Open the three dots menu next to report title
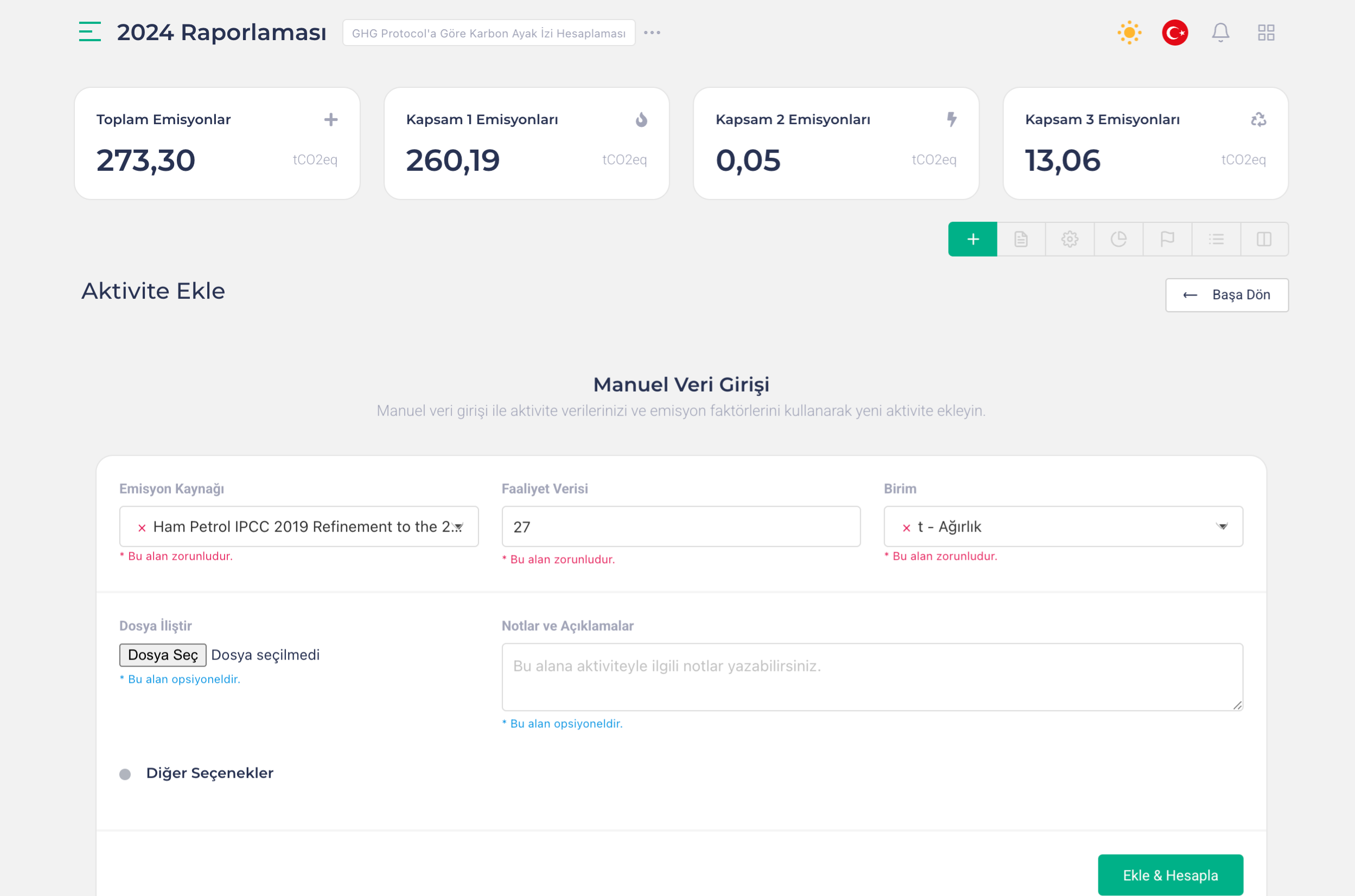 tap(652, 33)
